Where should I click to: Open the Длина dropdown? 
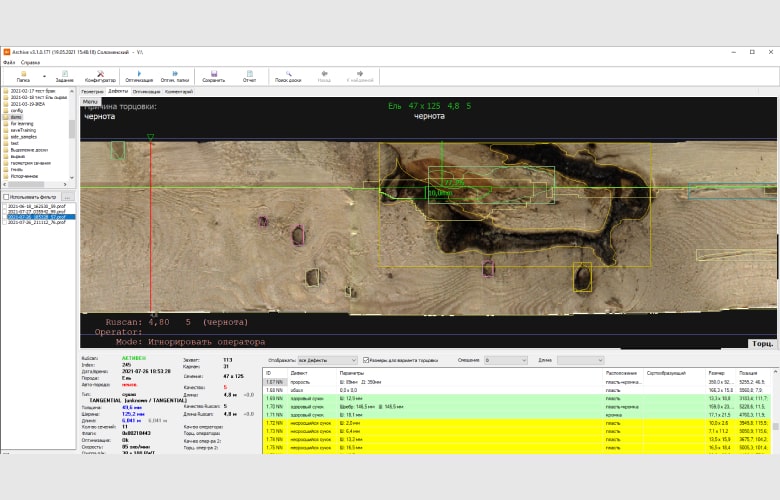[x=580, y=360]
